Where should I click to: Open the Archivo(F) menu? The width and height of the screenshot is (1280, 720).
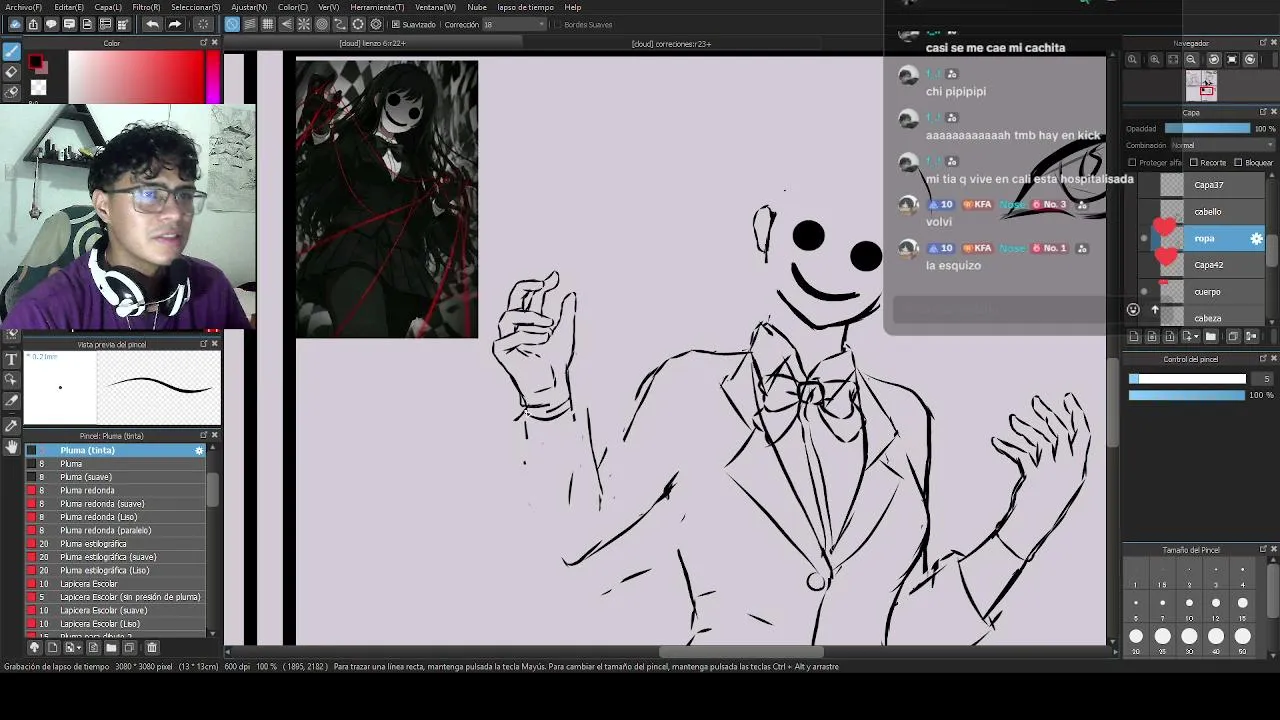23,7
